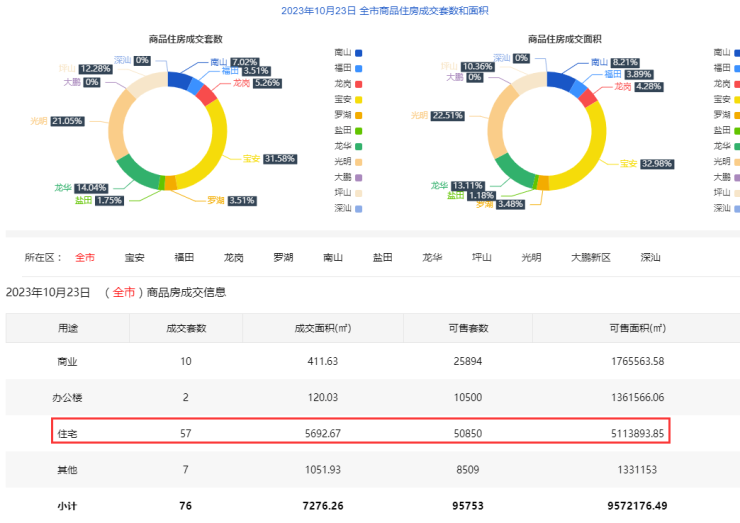Click 成交面积(㎡) column header

tap(323, 328)
